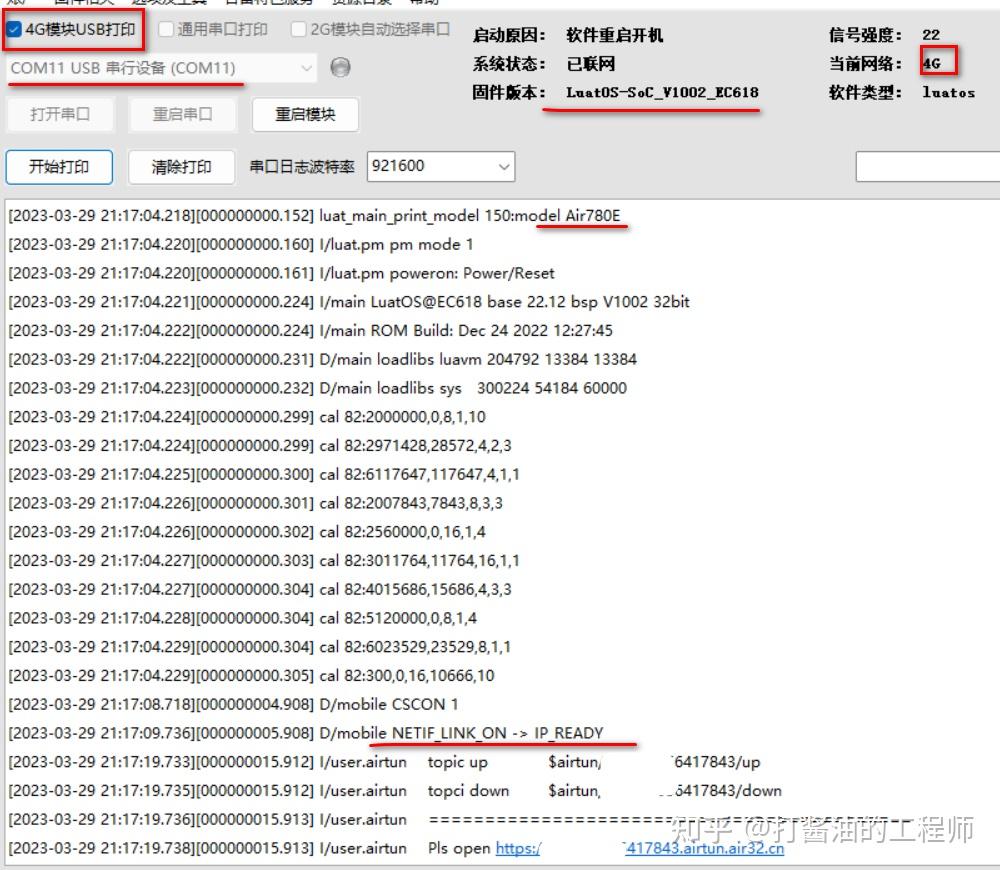Click the 打开串口 button
The width and height of the screenshot is (1000, 870).
pos(60,114)
